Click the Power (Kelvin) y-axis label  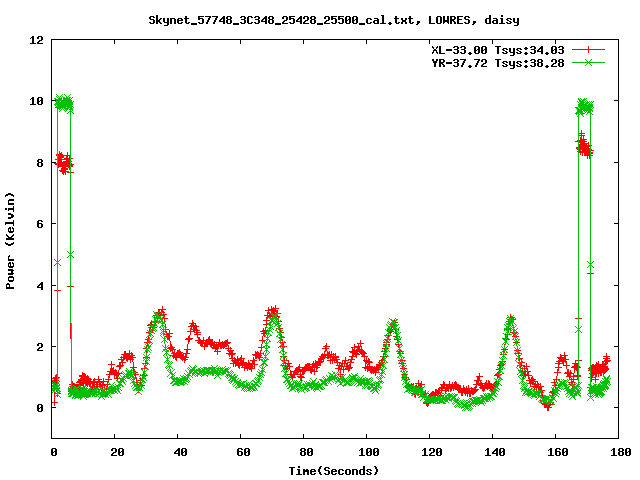click(10, 240)
